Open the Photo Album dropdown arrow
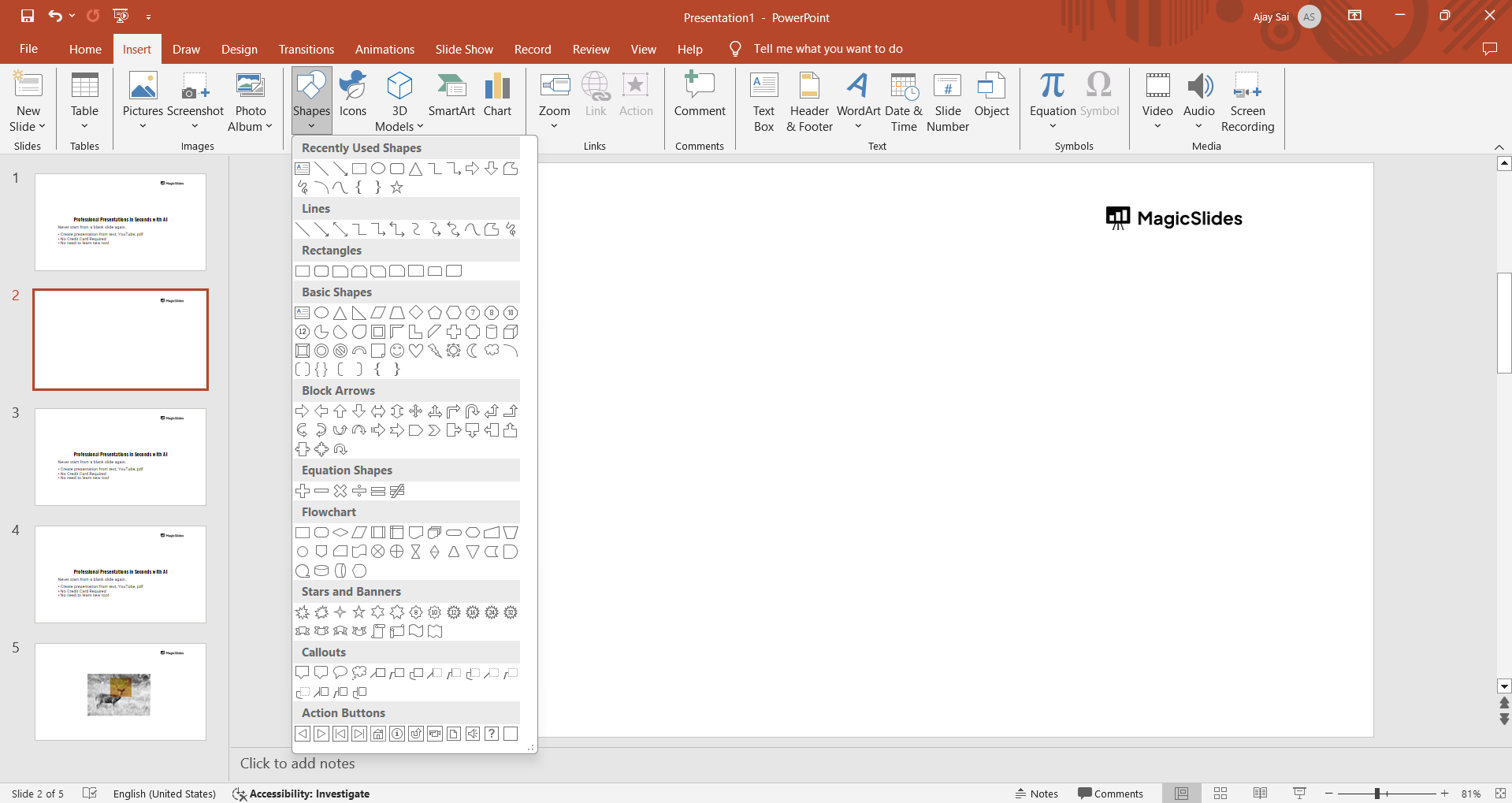The width and height of the screenshot is (1512, 803). click(269, 127)
